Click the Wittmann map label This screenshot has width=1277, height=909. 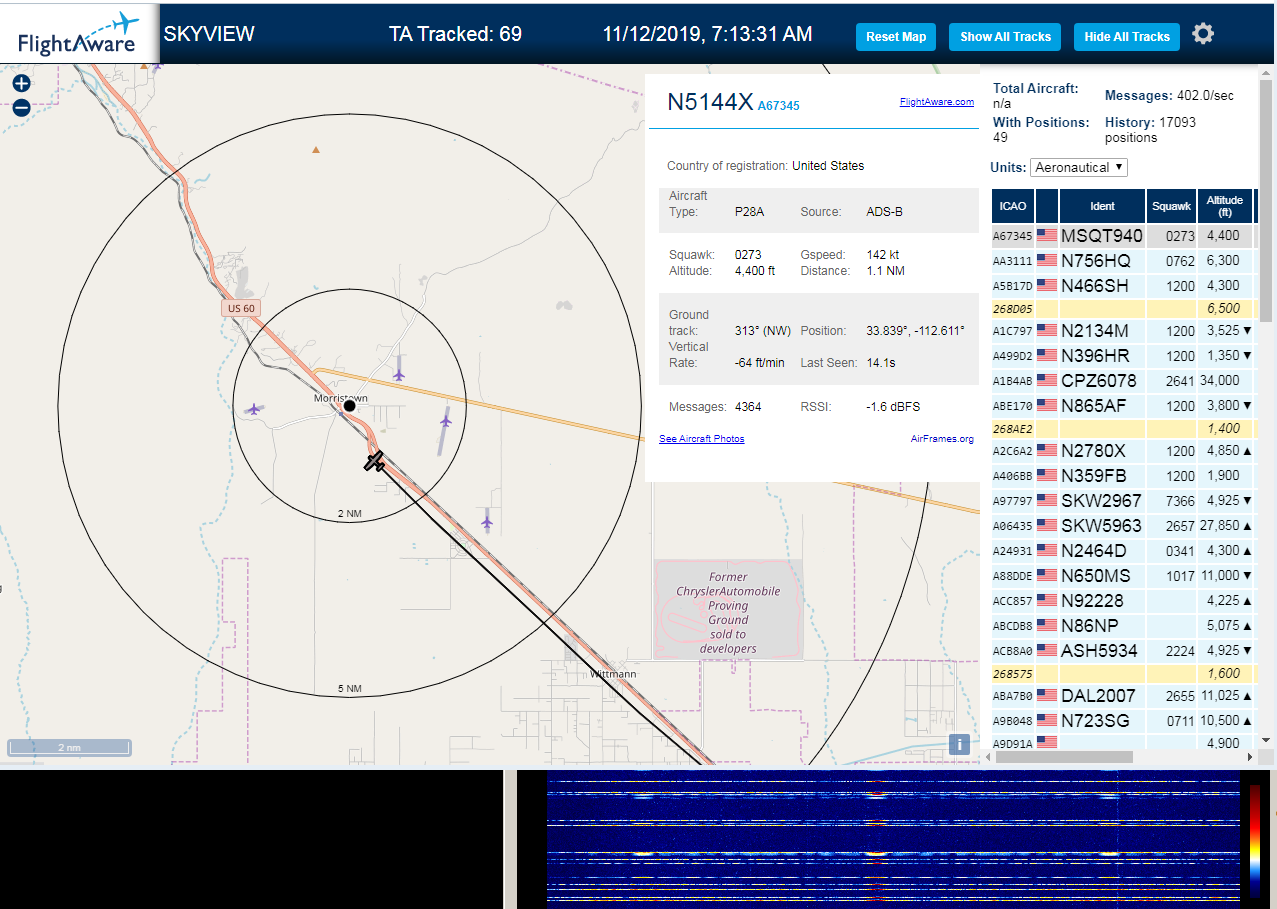[612, 674]
